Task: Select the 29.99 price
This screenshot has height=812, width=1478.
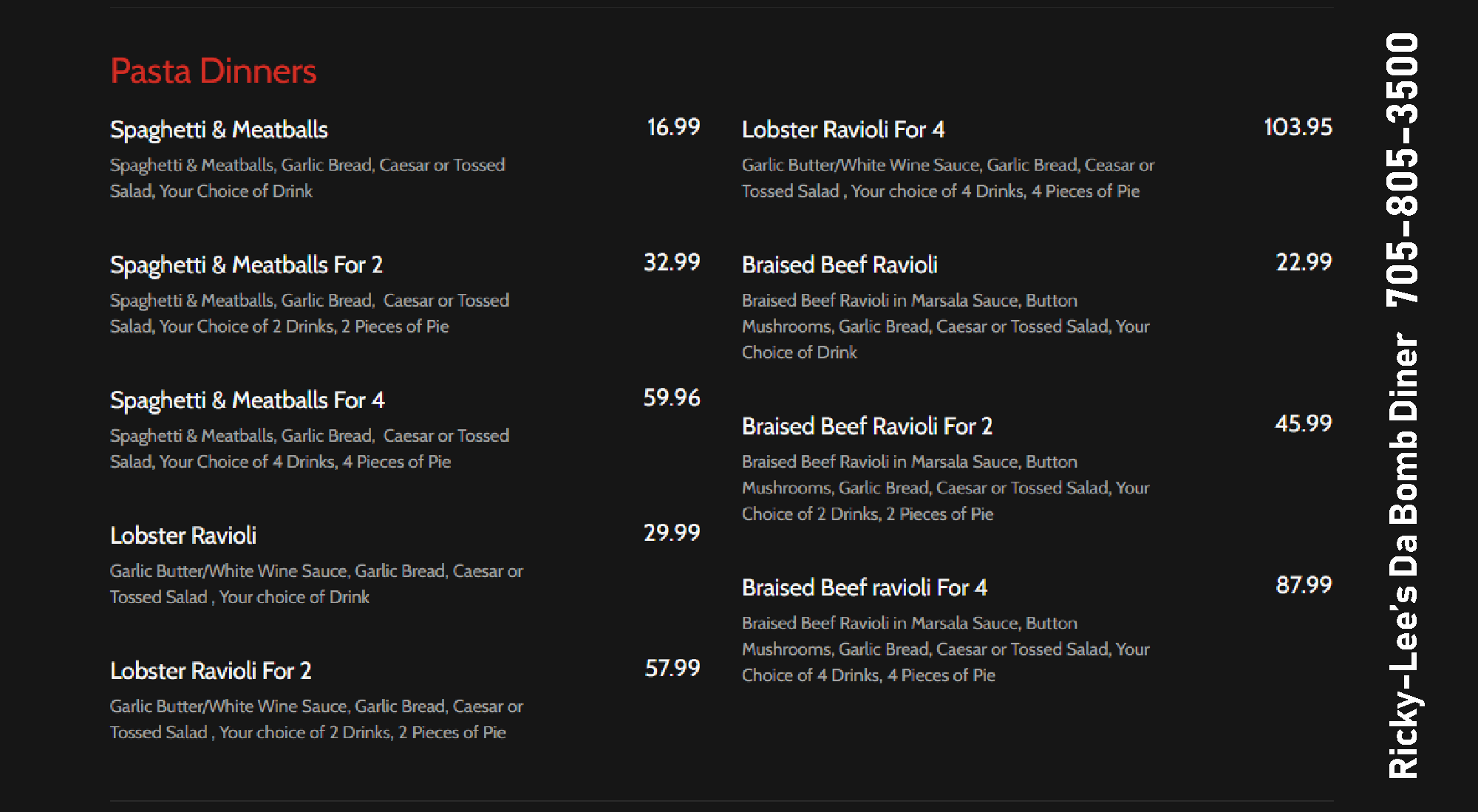Action: click(x=672, y=533)
